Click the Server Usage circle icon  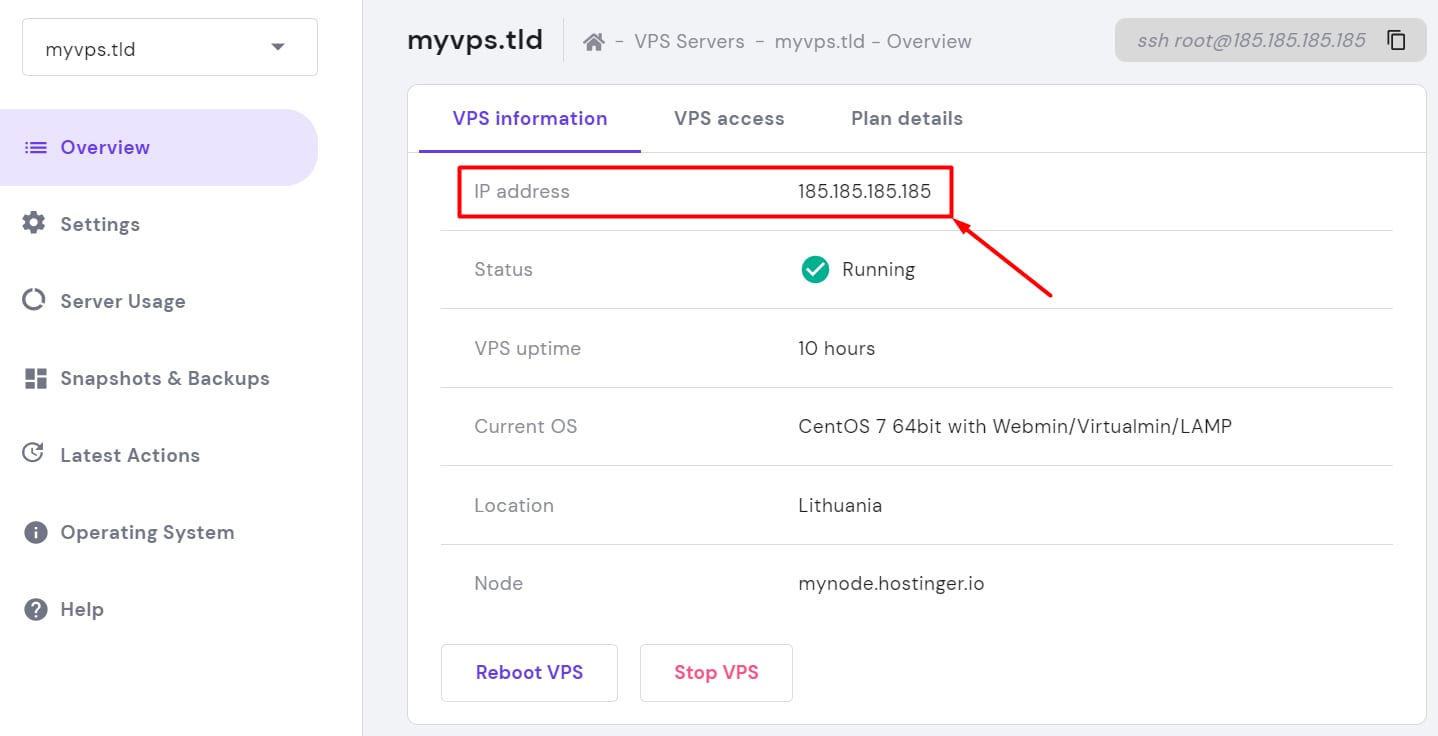point(34,300)
